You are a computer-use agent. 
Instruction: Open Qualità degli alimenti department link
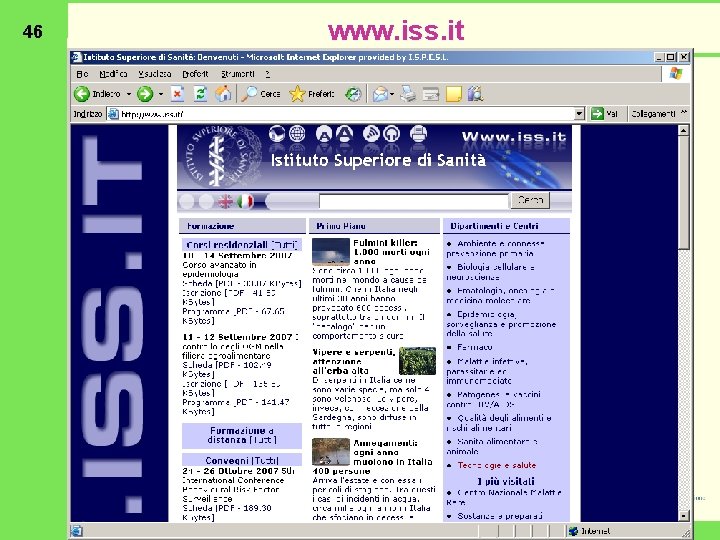(x=499, y=423)
